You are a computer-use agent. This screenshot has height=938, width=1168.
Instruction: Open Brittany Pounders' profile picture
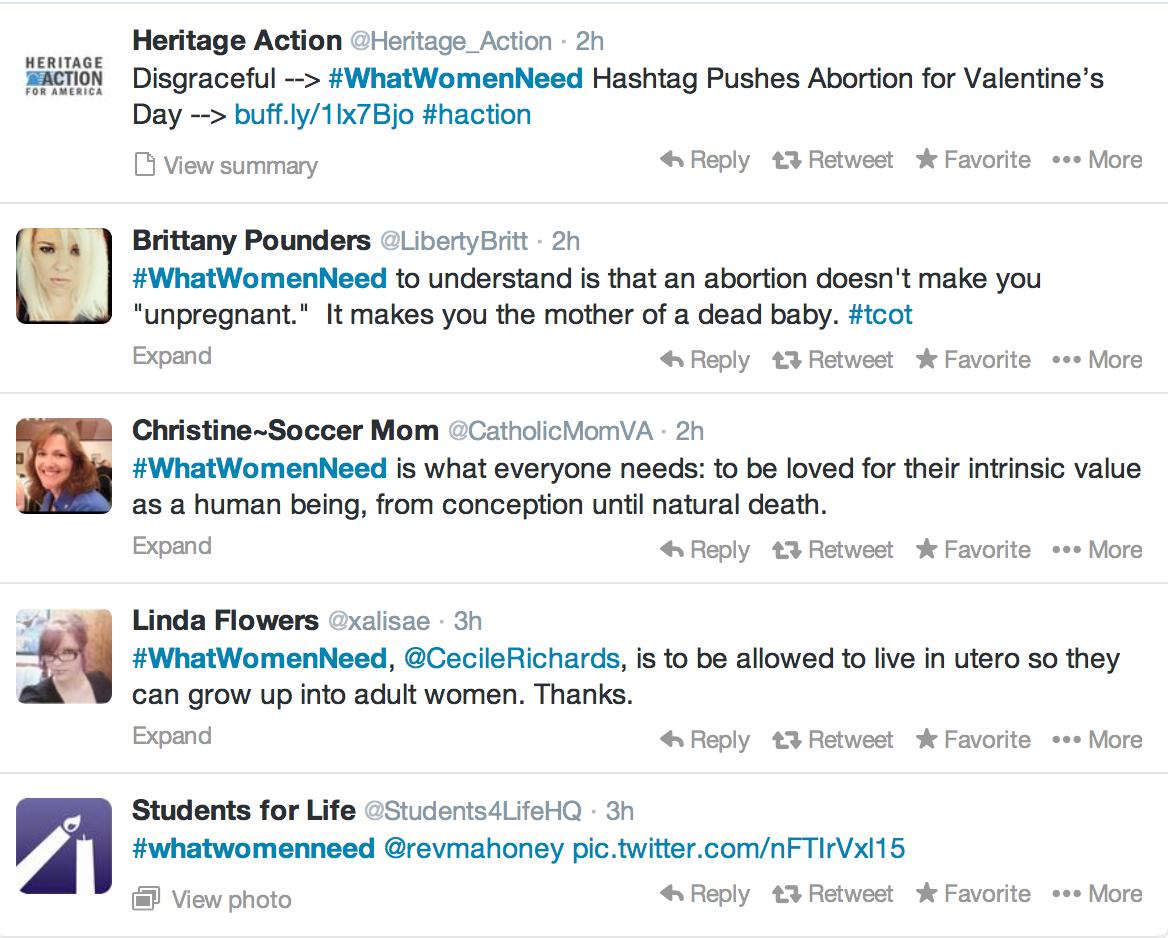tap(64, 276)
